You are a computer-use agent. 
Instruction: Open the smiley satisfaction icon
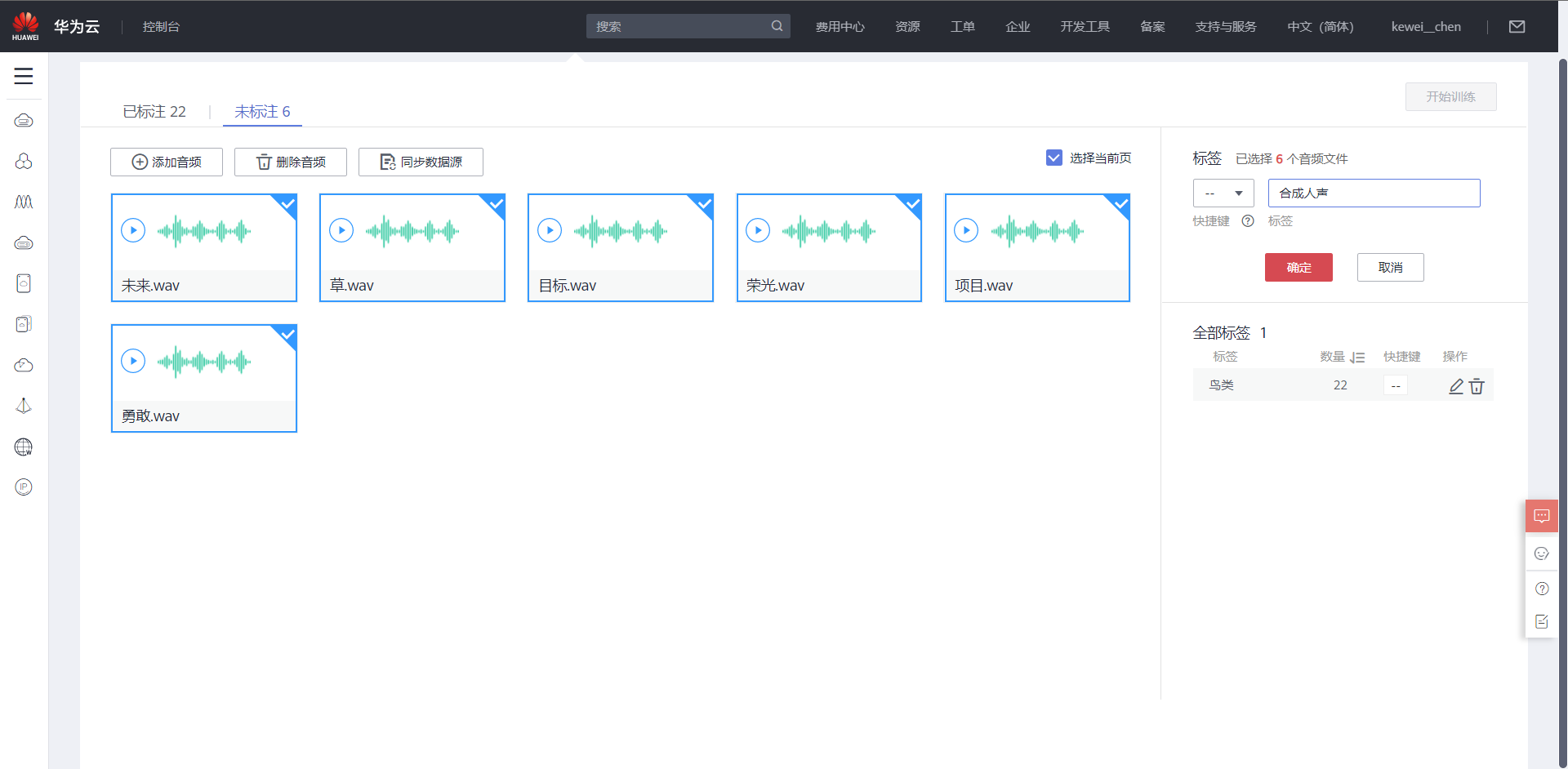point(1542,553)
